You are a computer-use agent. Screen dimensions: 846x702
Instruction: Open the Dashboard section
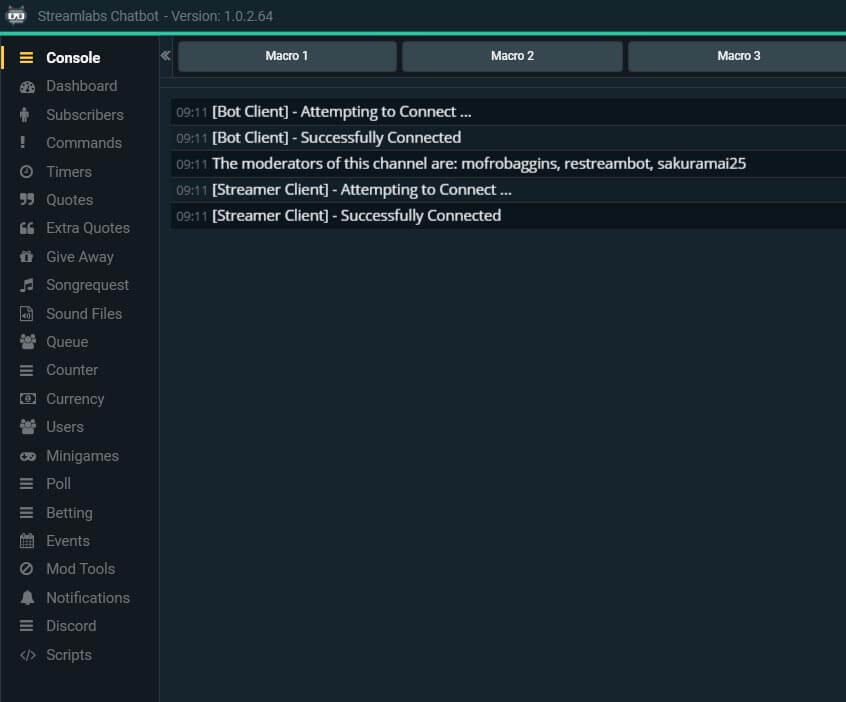click(x=79, y=86)
